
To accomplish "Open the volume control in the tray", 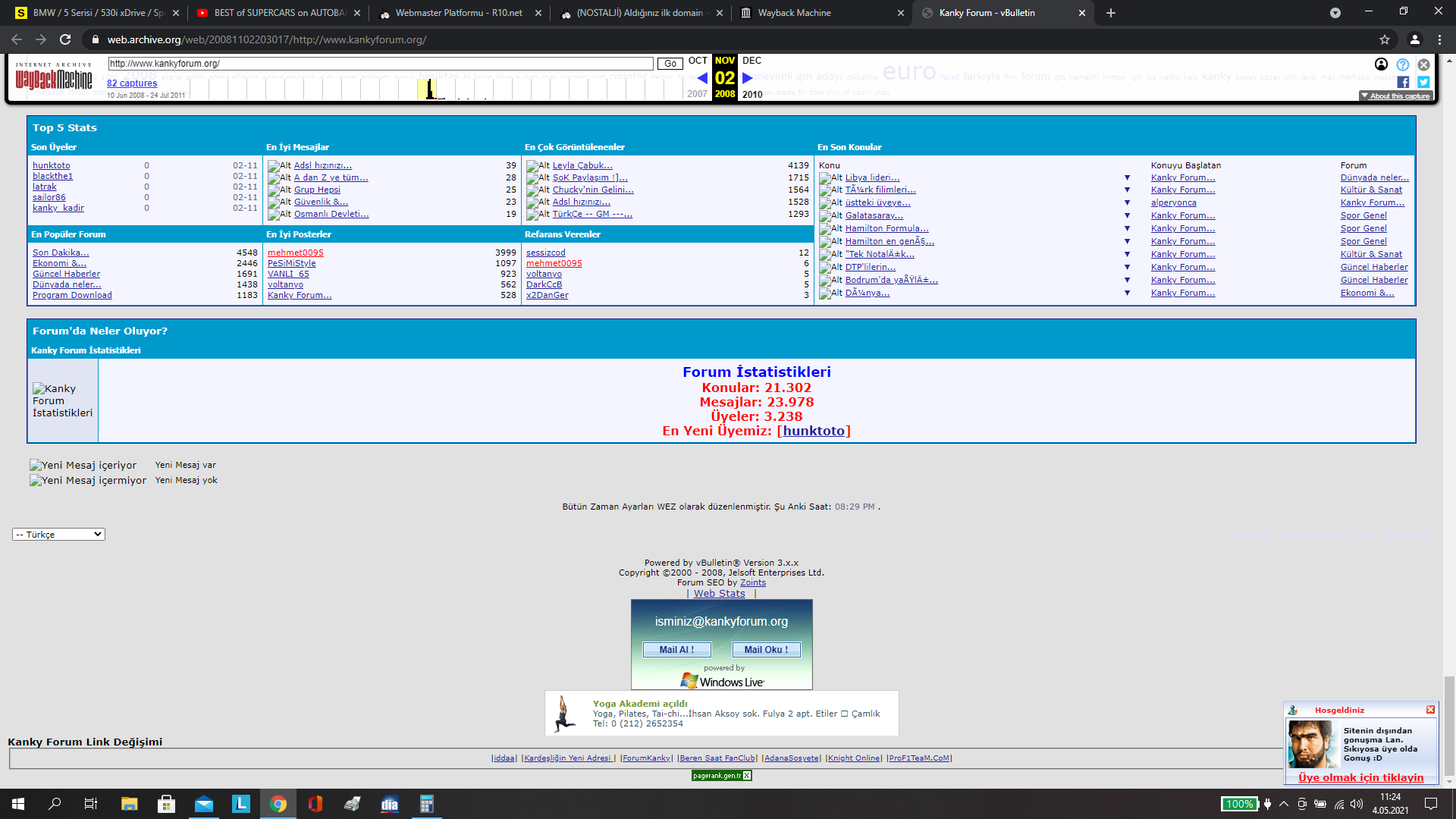I will [x=1357, y=804].
